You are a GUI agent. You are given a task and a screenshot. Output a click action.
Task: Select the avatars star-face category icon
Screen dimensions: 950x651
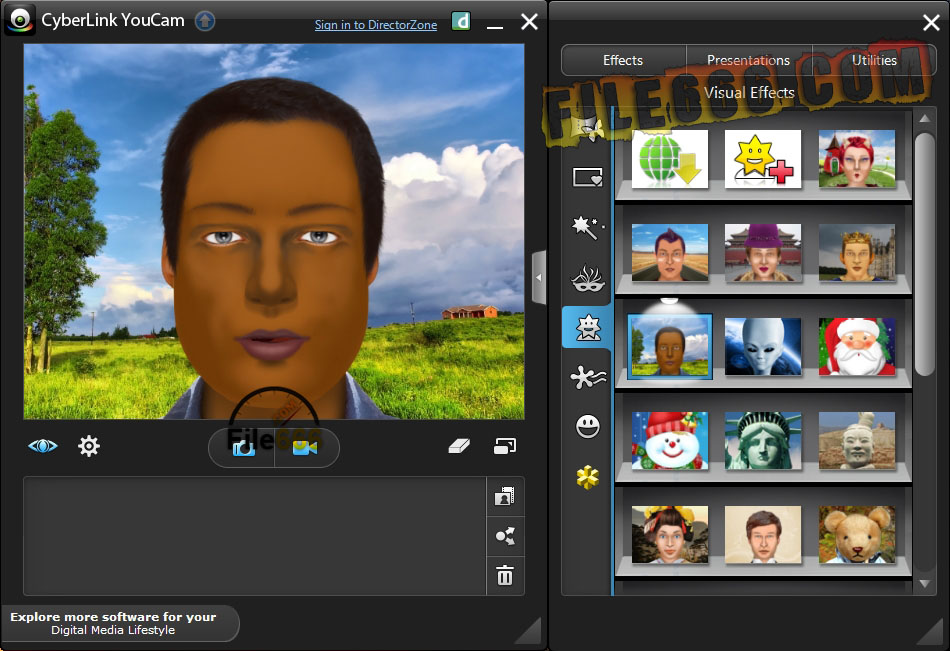587,328
